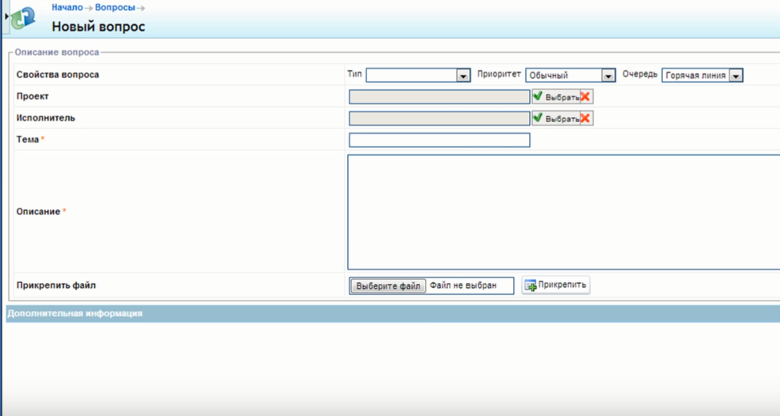Clear the Проект field with red X
The height and width of the screenshot is (416, 780).
coord(585,97)
